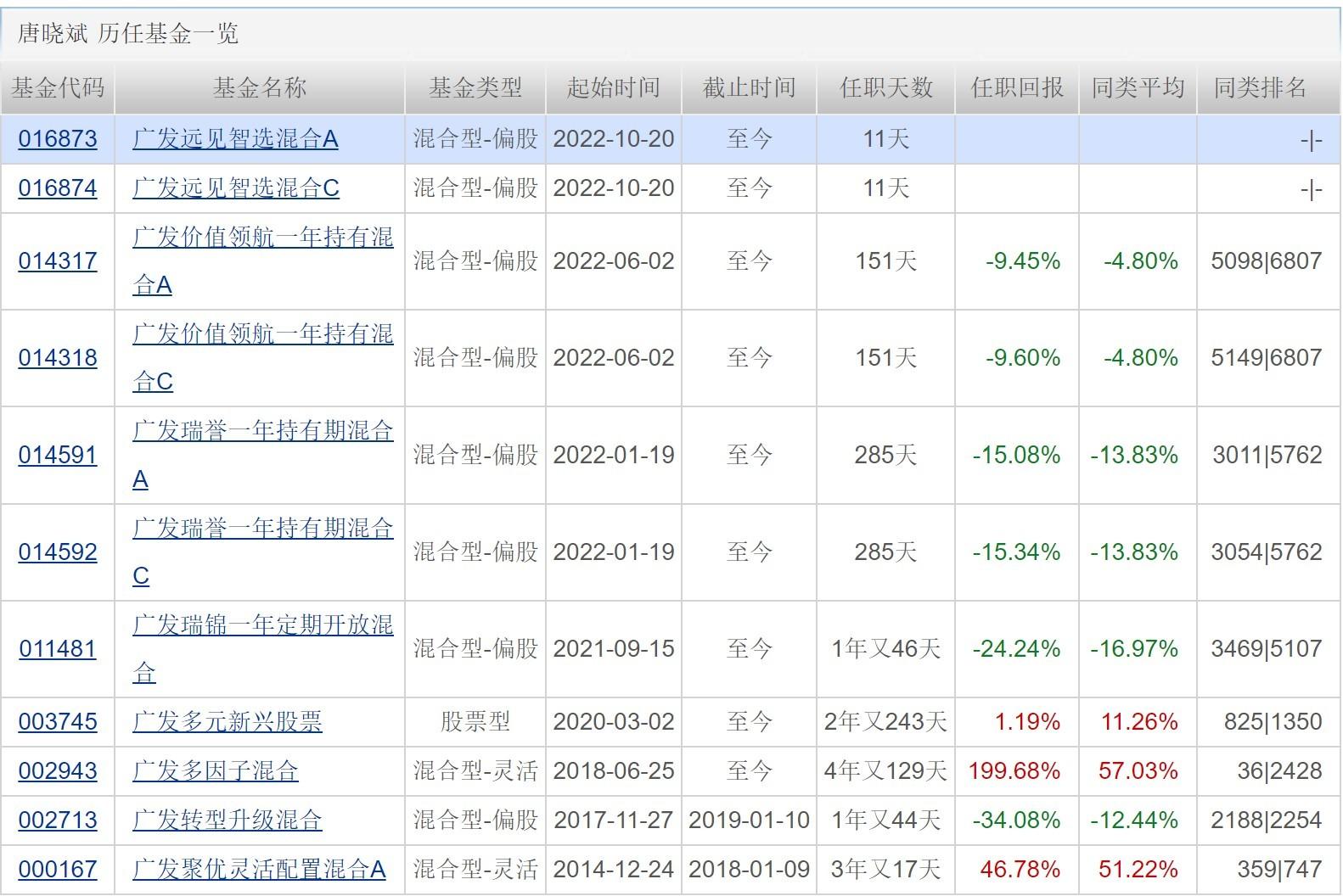The height and width of the screenshot is (896, 1343).
Task: Click the 基金类型 column header
Action: tap(475, 87)
